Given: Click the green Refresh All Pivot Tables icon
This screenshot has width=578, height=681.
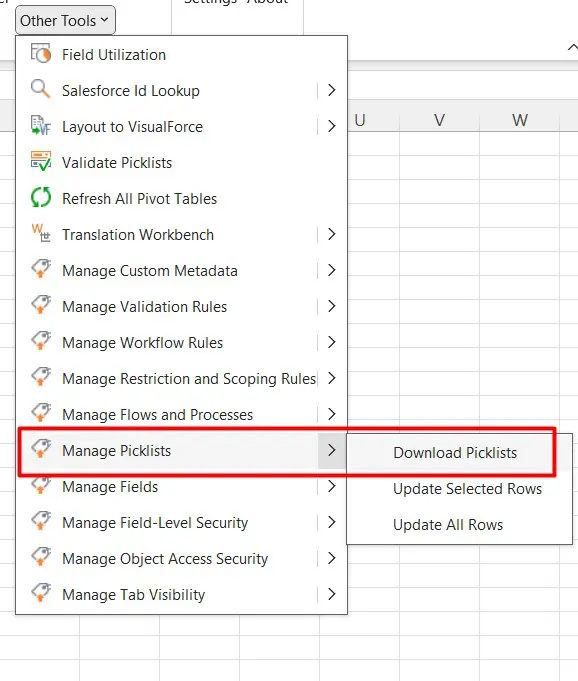Looking at the screenshot, I should coord(41,198).
